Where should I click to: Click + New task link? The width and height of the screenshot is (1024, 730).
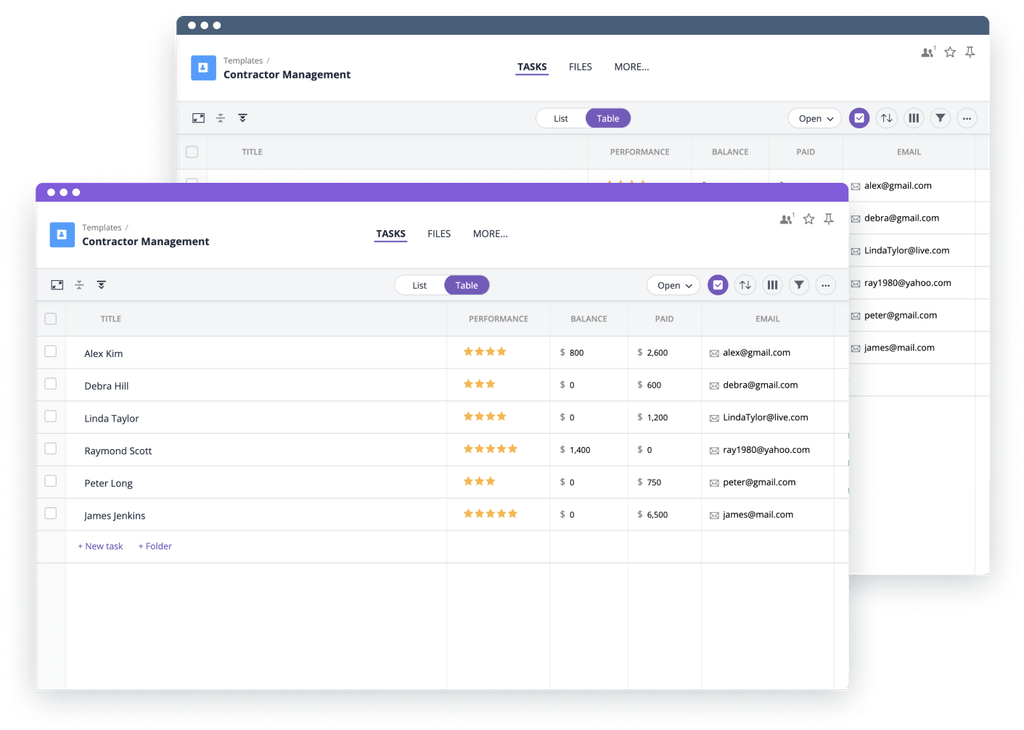[100, 546]
